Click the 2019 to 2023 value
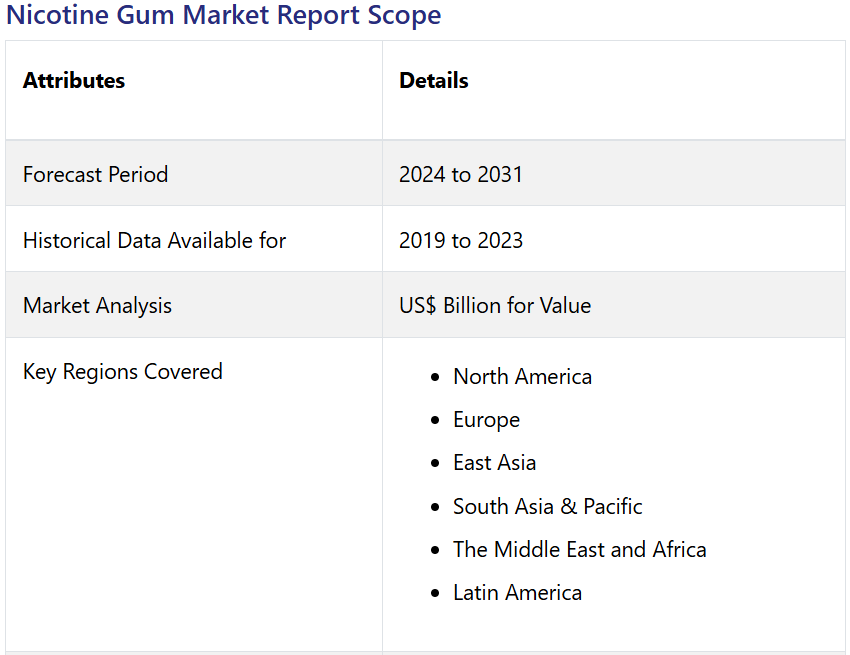 (x=461, y=240)
